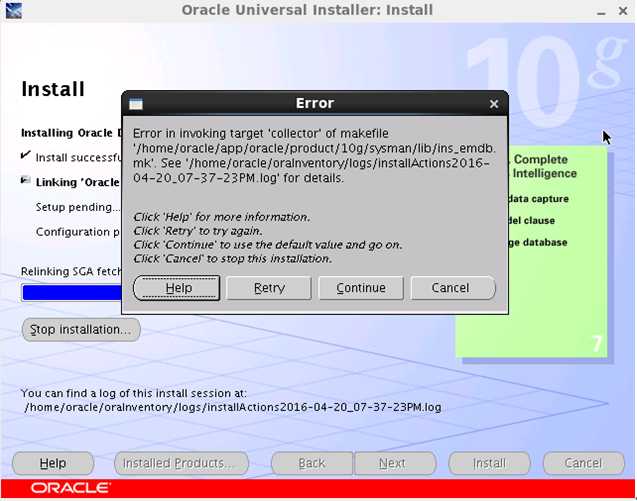Viewport: 637px width, 501px height.
Task: Go Back in the installer wizard
Action: point(312,463)
